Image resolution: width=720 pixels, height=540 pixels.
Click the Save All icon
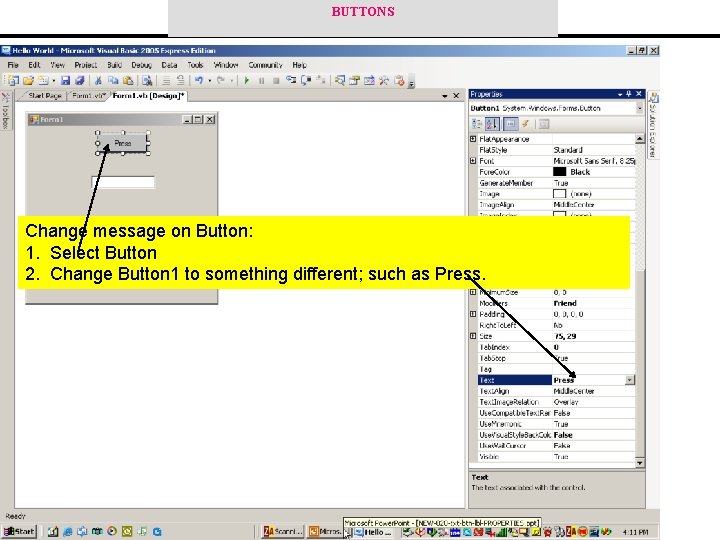80,81
